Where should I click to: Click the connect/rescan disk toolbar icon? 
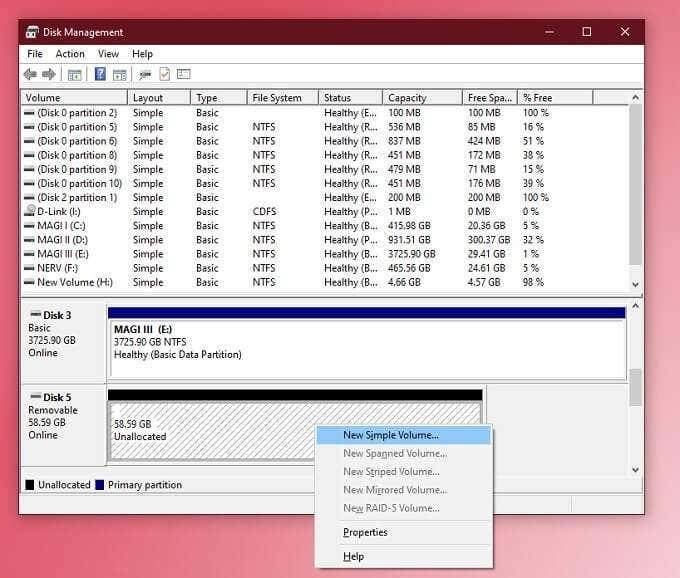(x=145, y=75)
